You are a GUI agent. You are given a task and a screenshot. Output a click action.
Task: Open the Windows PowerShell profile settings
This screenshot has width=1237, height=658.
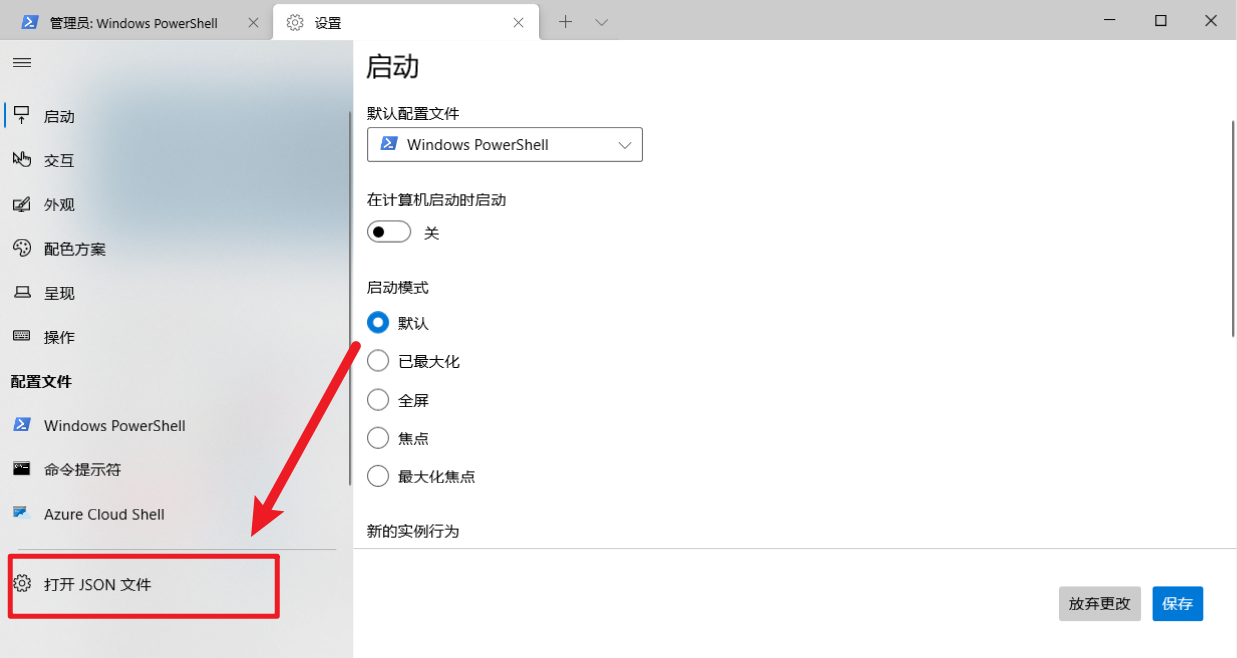[175, 425]
